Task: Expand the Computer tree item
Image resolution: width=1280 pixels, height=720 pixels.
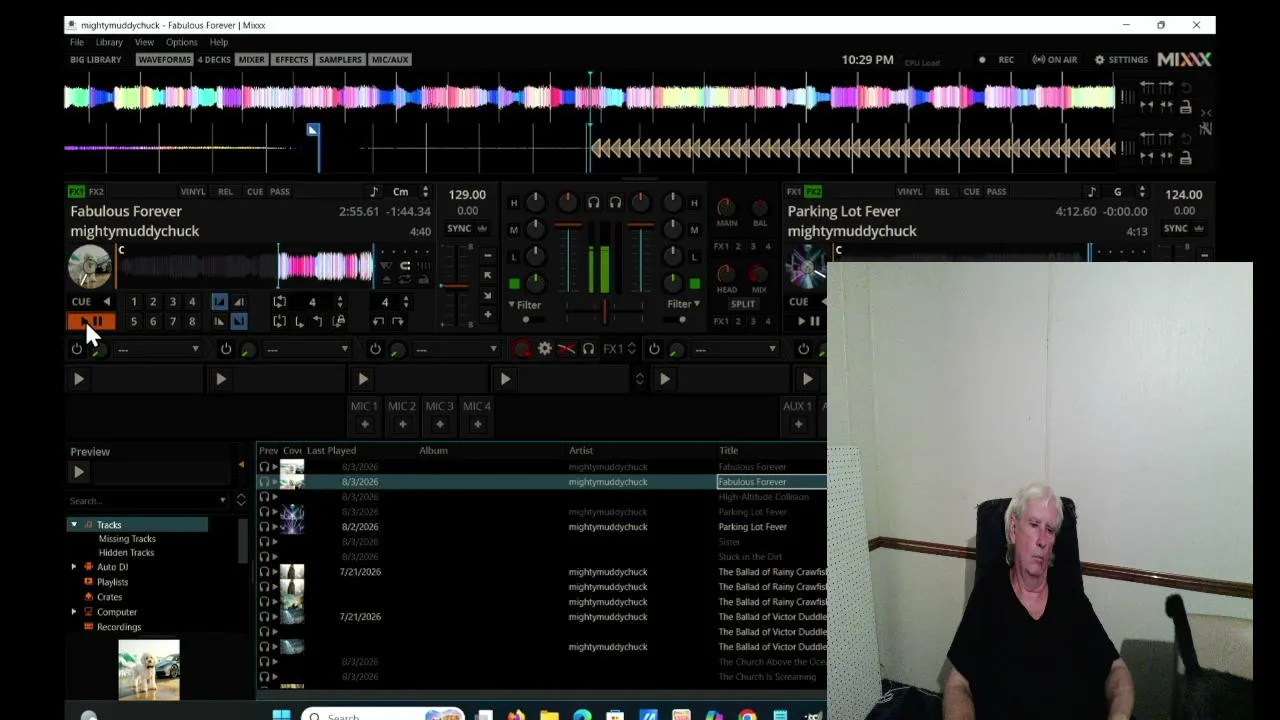Action: pyautogui.click(x=73, y=612)
